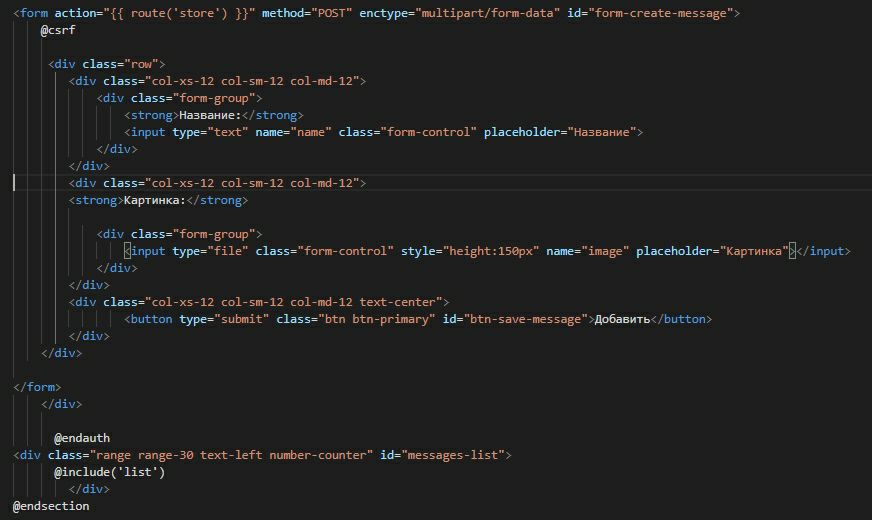Viewport: 872px width, 520px height.
Task: Click the closing </input> tag
Action: [x=824, y=251]
